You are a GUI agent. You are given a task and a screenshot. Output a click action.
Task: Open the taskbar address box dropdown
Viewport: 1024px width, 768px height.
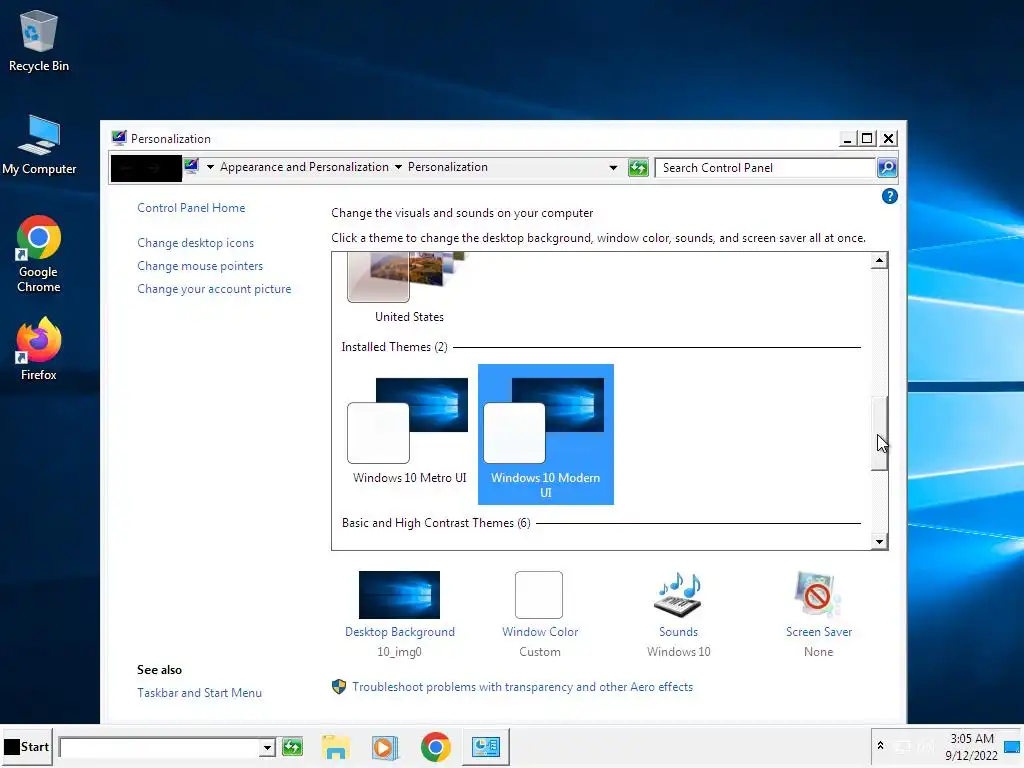coord(266,747)
